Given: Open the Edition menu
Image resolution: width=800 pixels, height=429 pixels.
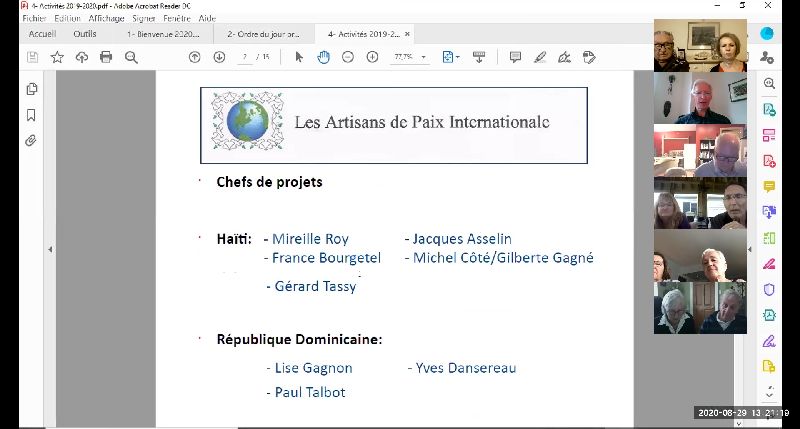Looking at the screenshot, I should [67, 18].
